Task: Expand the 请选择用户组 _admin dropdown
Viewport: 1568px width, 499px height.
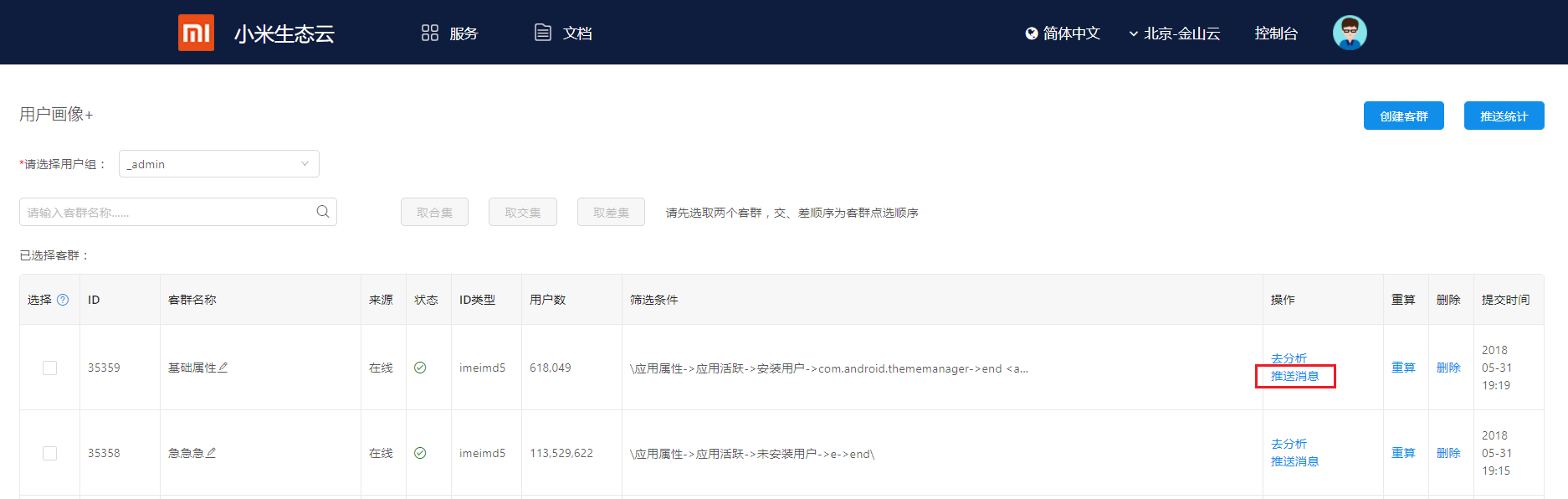Action: pyautogui.click(x=219, y=164)
